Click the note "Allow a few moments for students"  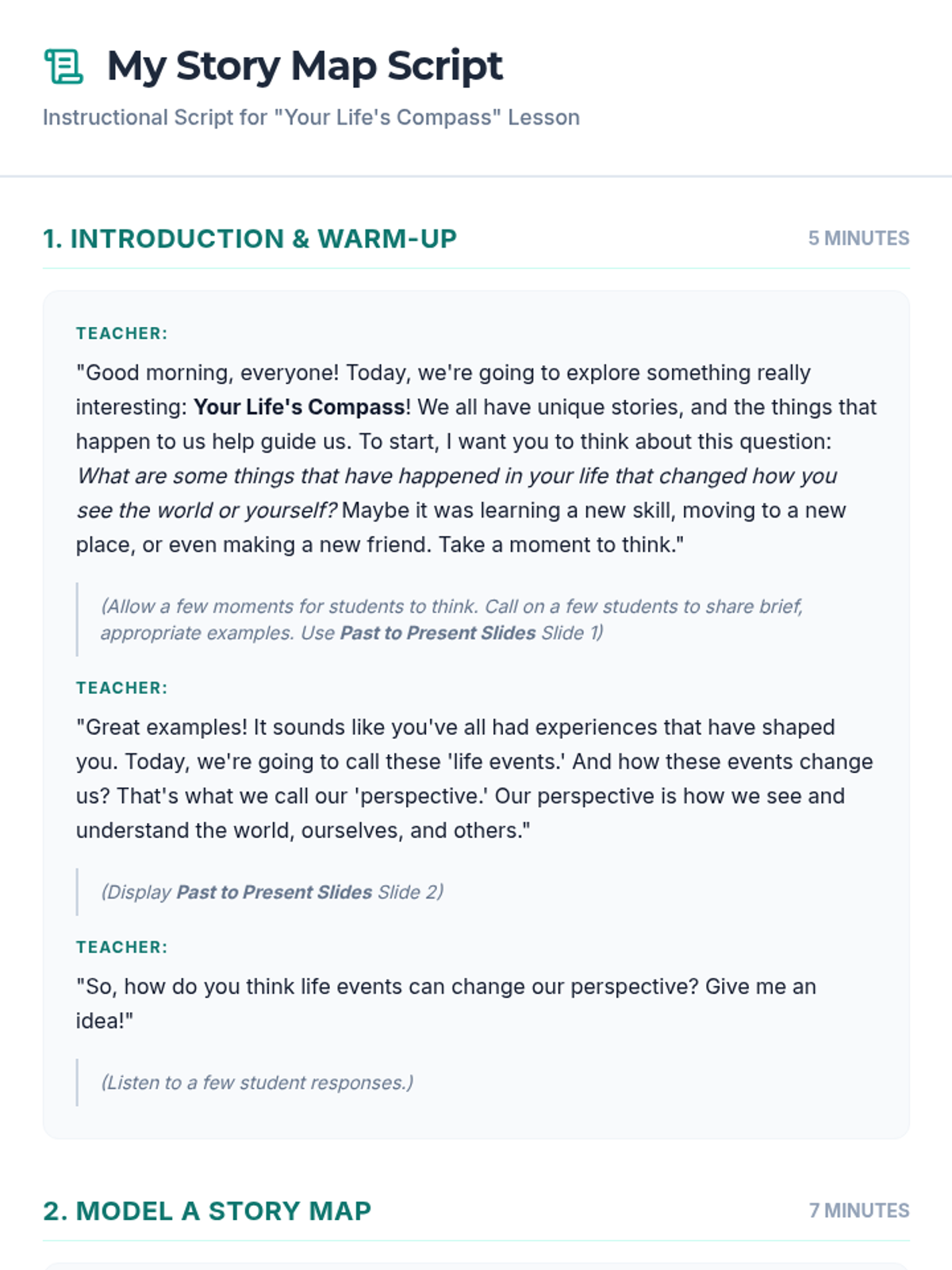point(451,606)
